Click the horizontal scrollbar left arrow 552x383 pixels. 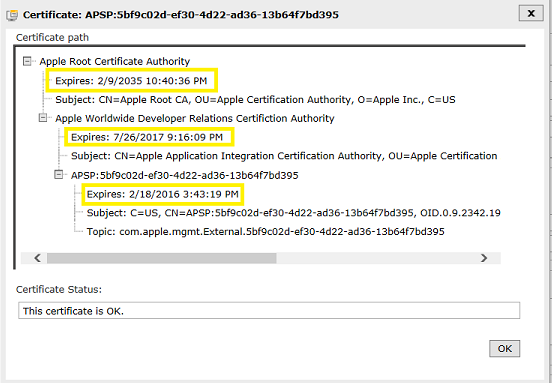[x=37, y=258]
